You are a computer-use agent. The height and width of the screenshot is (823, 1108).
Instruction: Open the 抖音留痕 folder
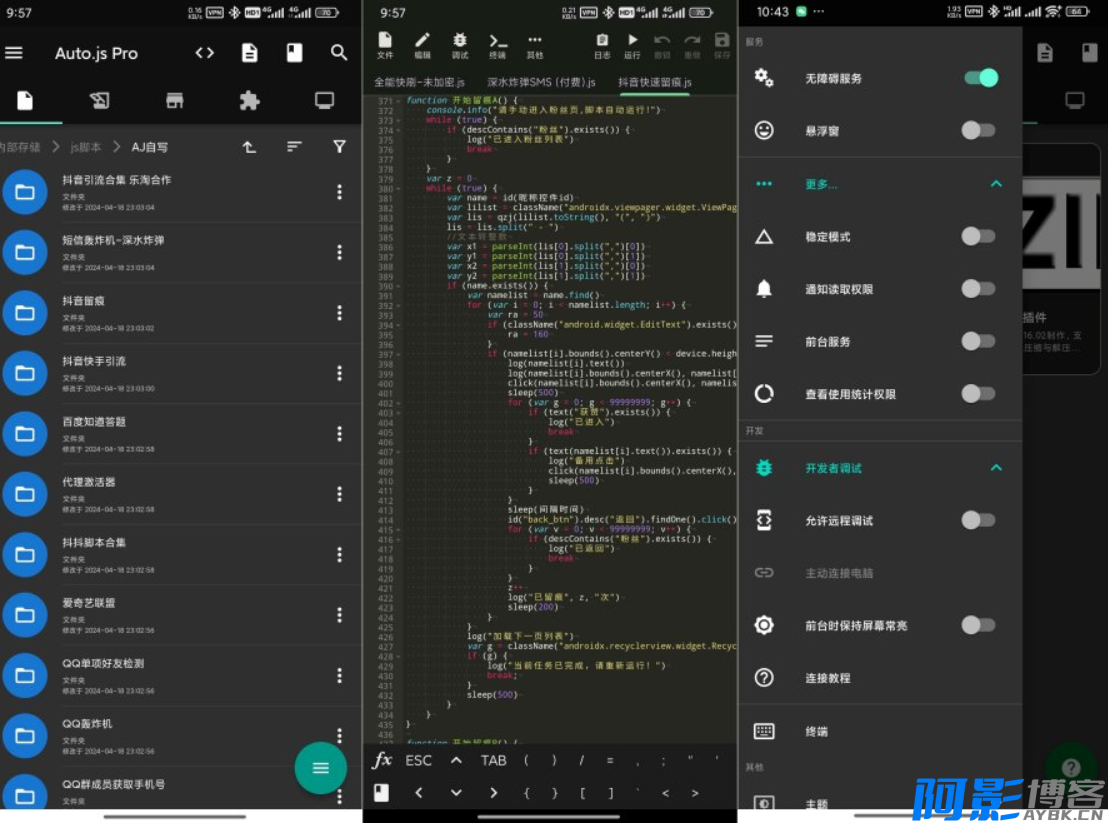(181, 313)
